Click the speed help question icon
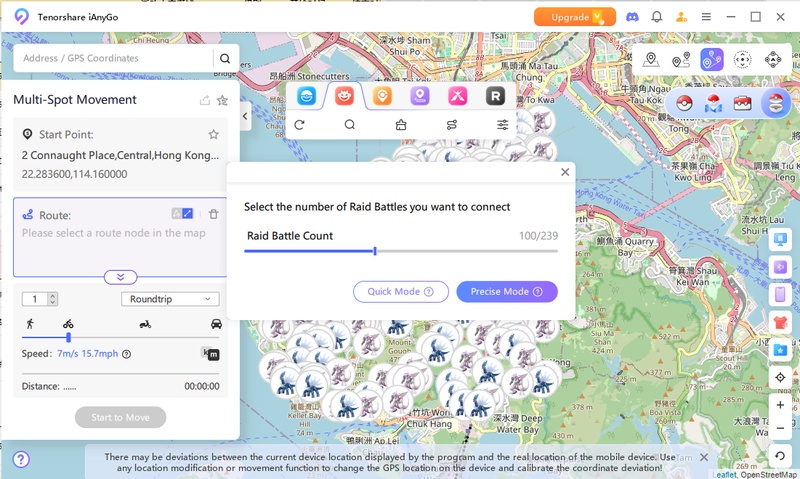The image size is (800, 479). (127, 354)
